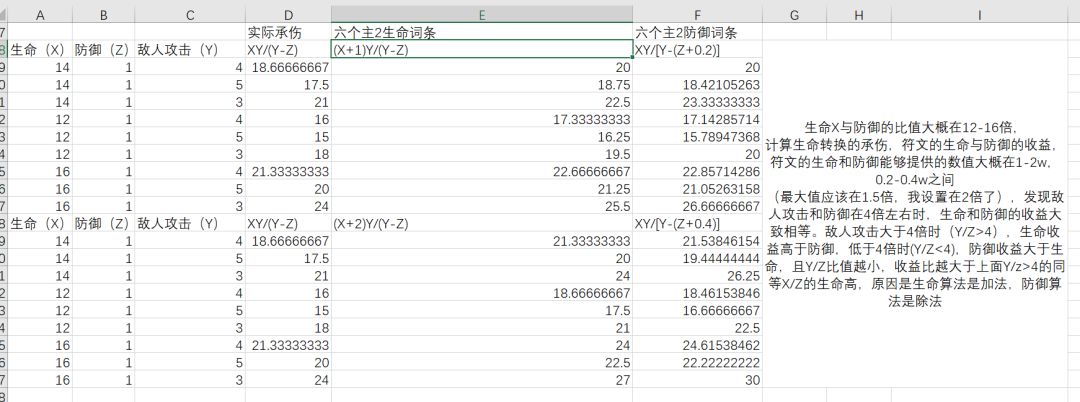Viewport: 1080px width, 402px height.
Task: Select column C header
Action: [x=190, y=15]
